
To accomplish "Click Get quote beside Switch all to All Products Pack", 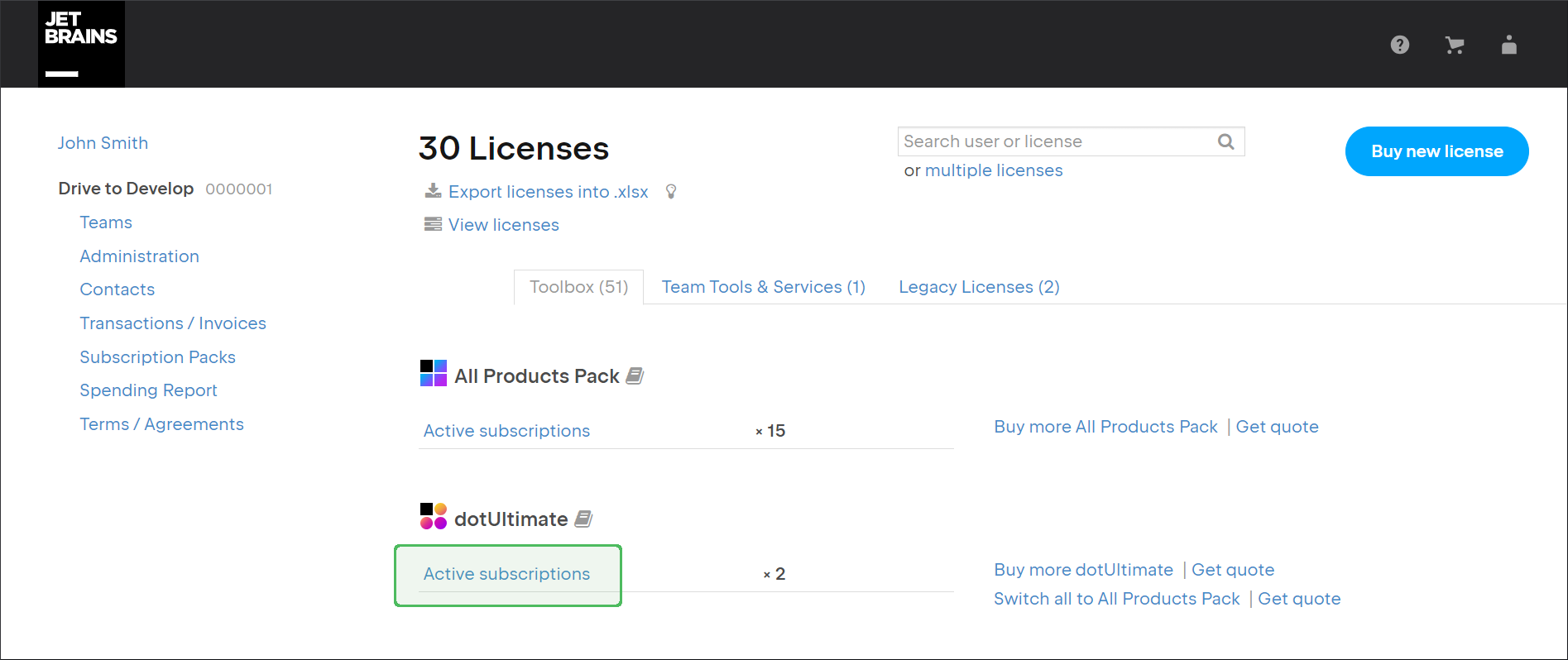I will pos(1299,599).
